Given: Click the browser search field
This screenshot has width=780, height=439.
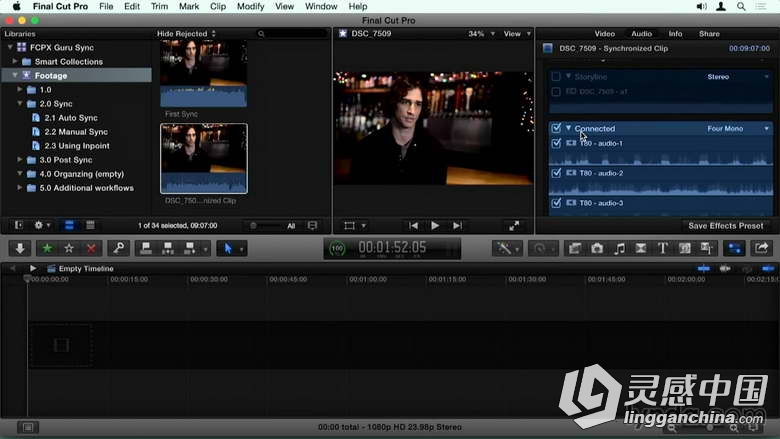Looking at the screenshot, I should coord(292,33).
